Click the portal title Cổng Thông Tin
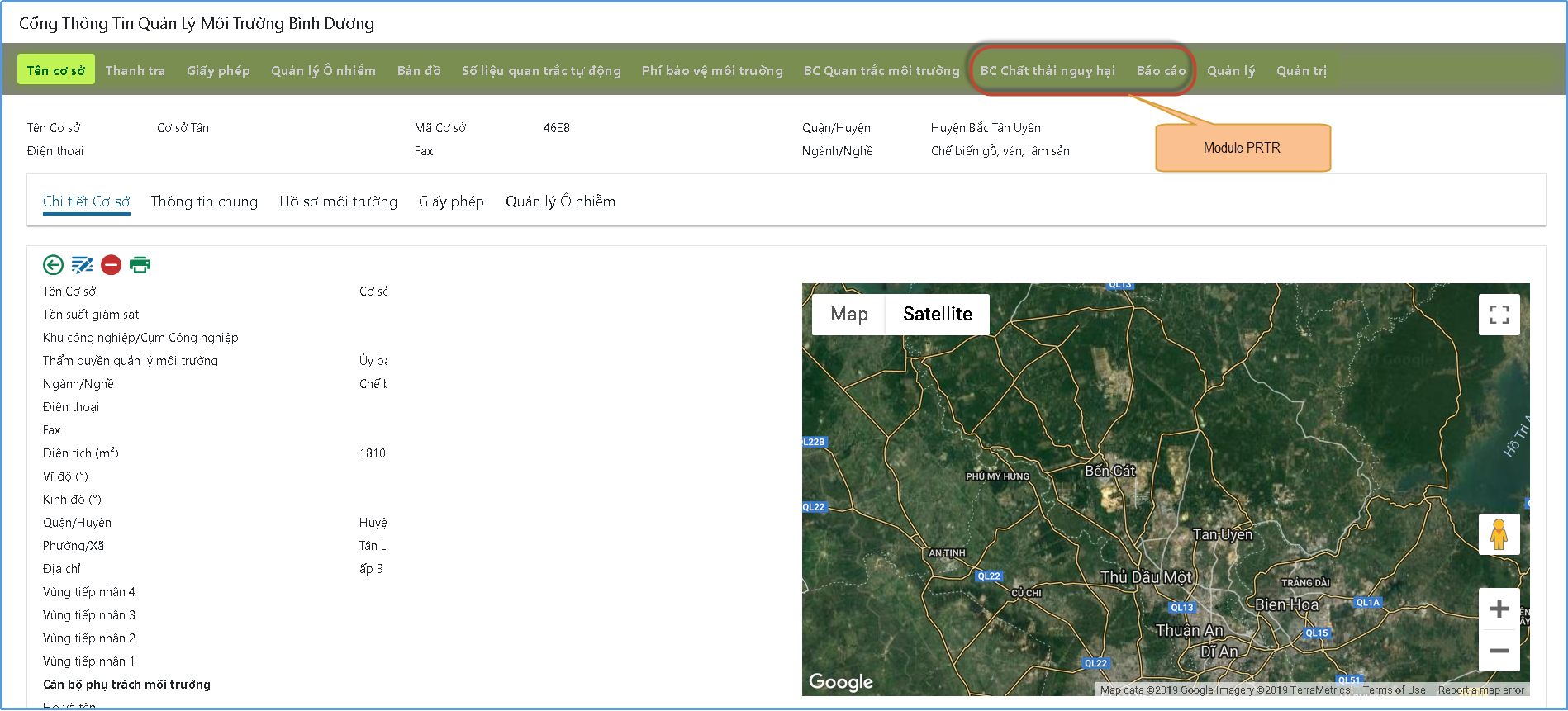 tap(197, 23)
